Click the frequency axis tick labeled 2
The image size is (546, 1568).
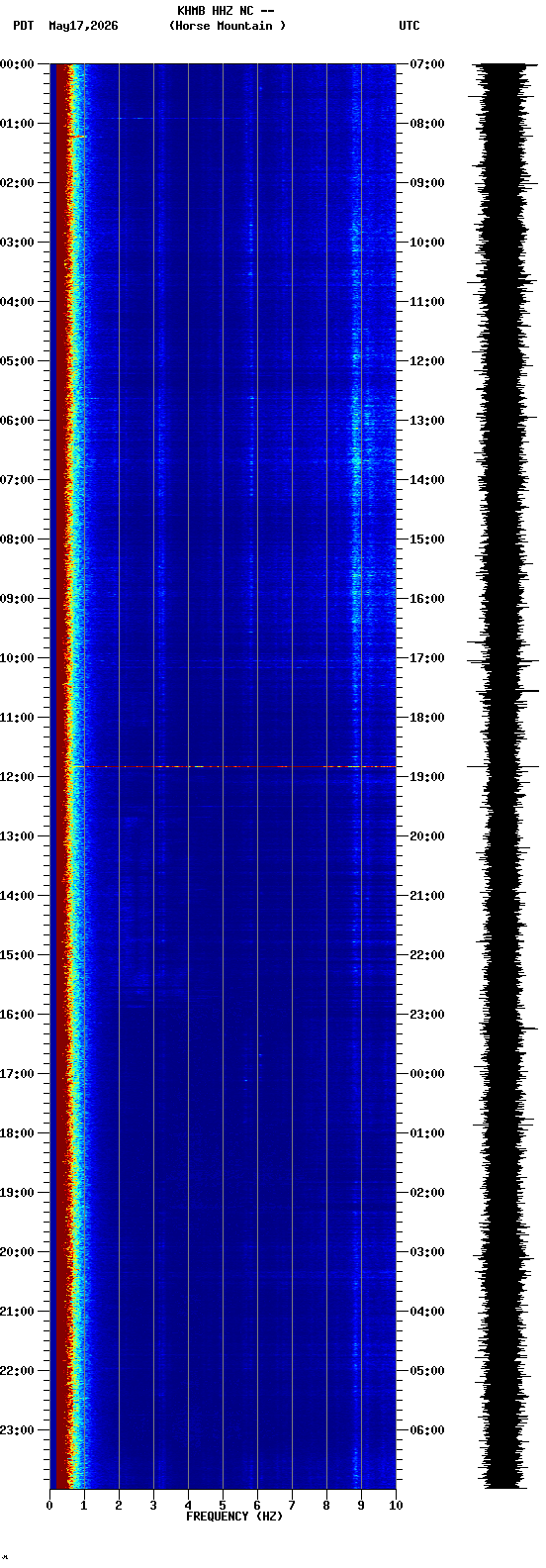pos(119,1506)
